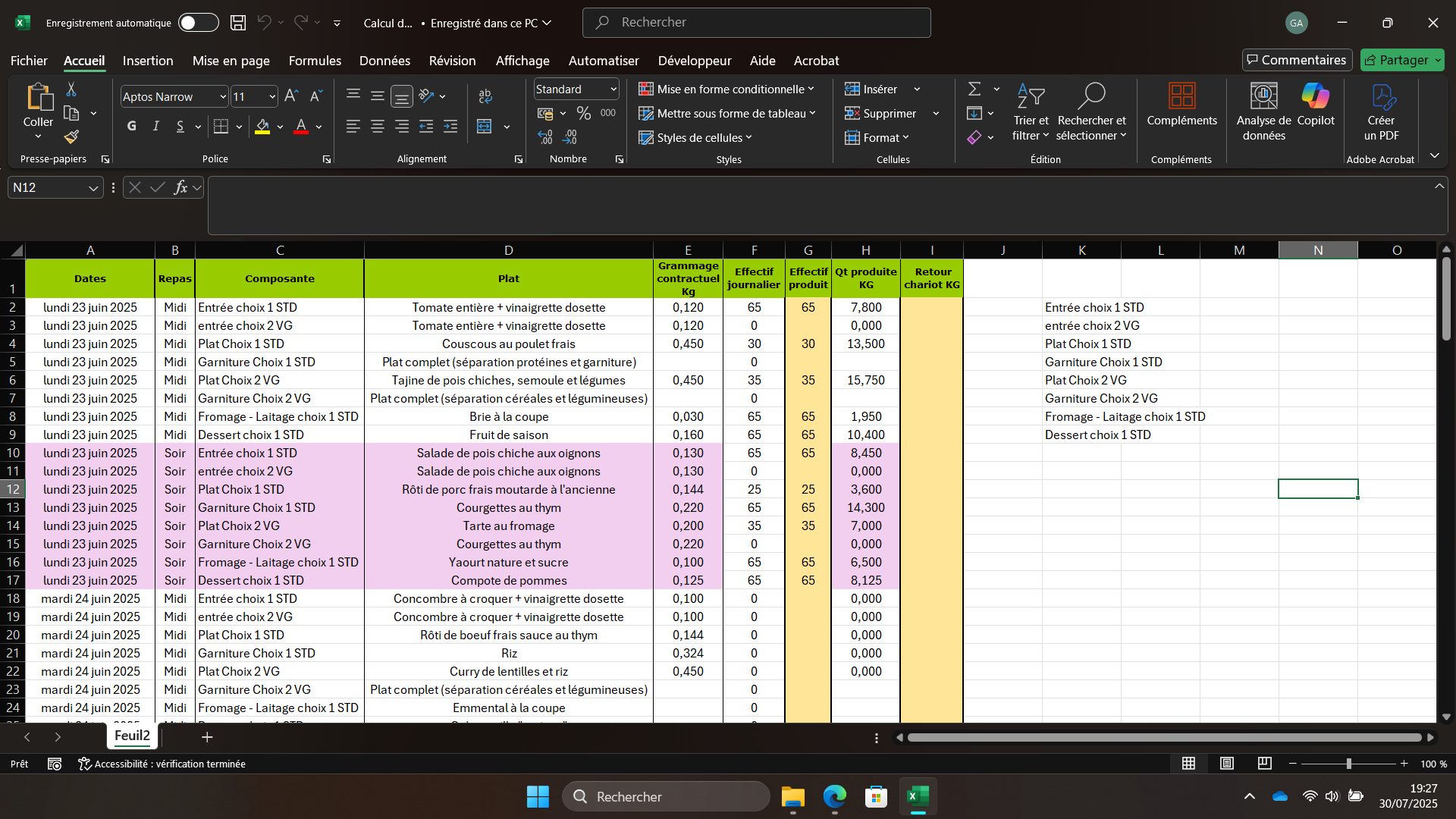1456x819 pixels.
Task: Click the Format Painter brush icon
Action: (71, 136)
